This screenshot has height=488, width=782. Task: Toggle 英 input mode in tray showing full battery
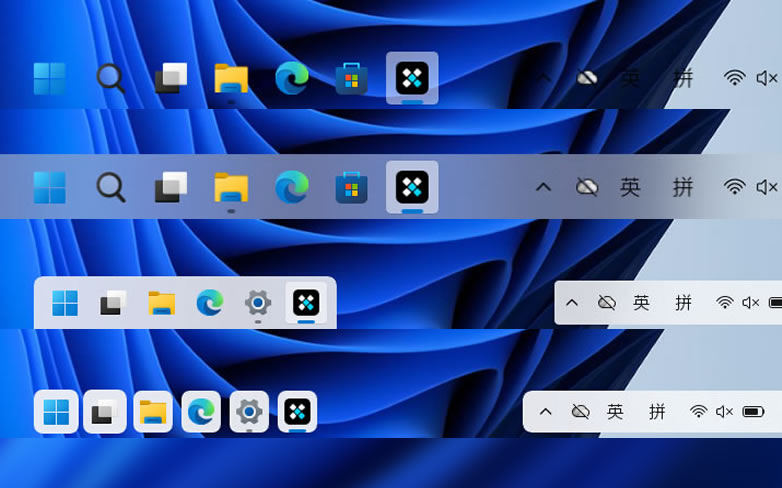615,412
